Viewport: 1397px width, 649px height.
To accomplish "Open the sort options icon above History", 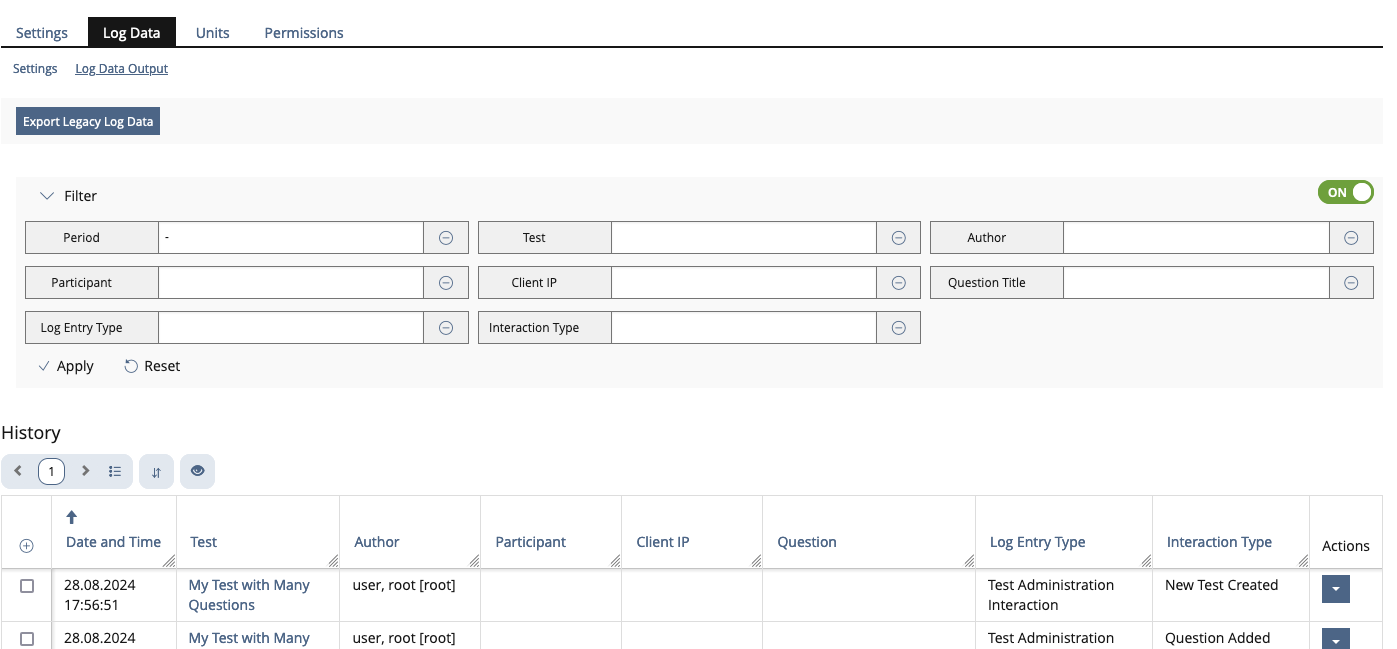I will point(156,471).
